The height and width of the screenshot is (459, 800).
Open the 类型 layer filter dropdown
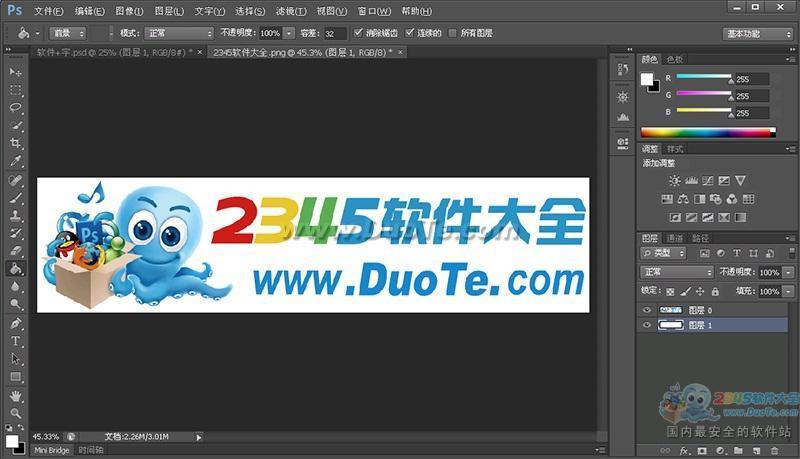663,253
